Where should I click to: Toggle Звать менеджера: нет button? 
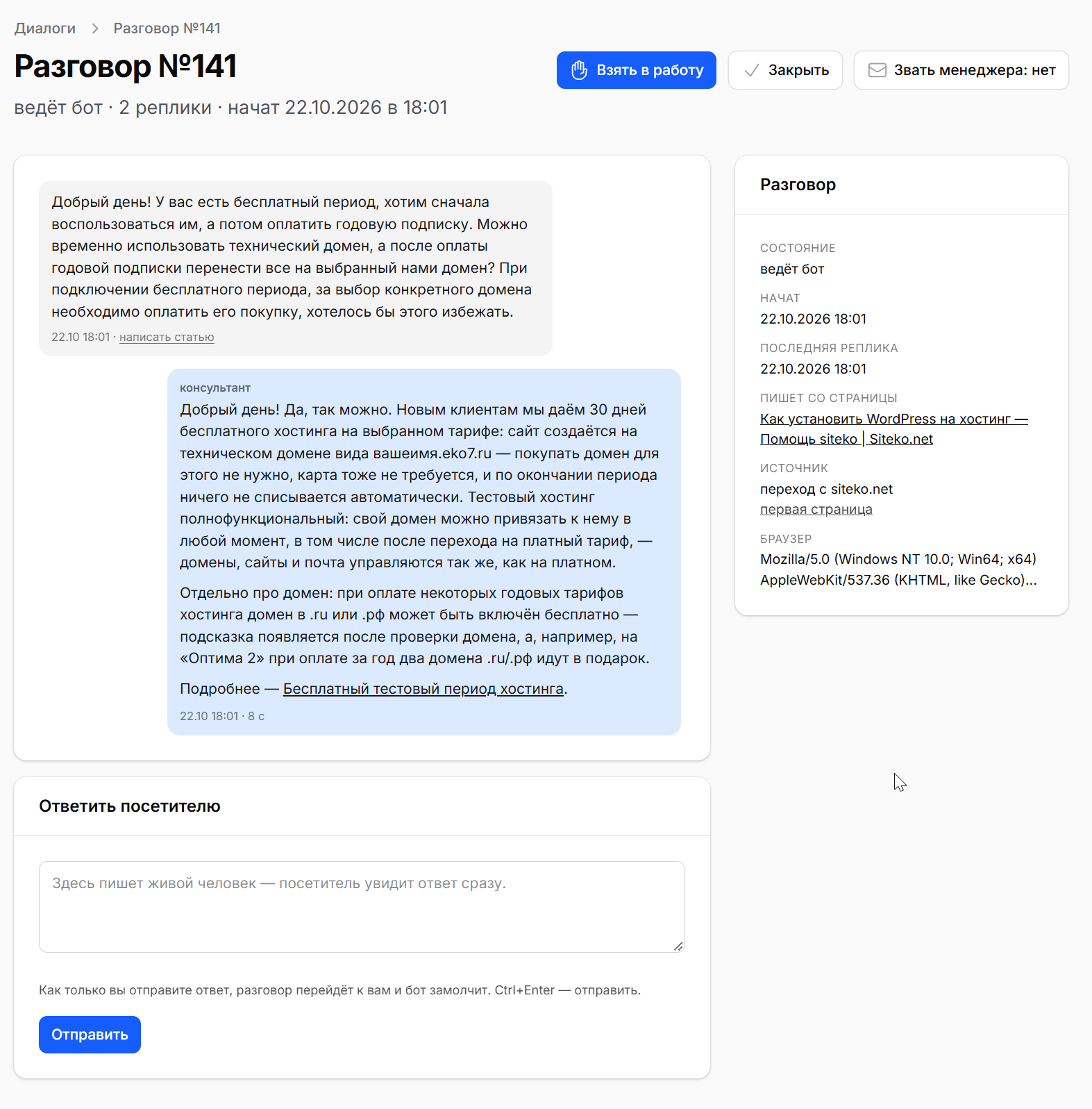[961, 70]
